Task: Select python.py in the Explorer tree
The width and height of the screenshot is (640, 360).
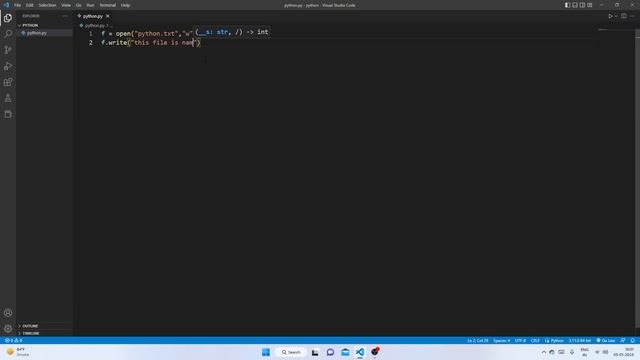Action: pos(44,33)
